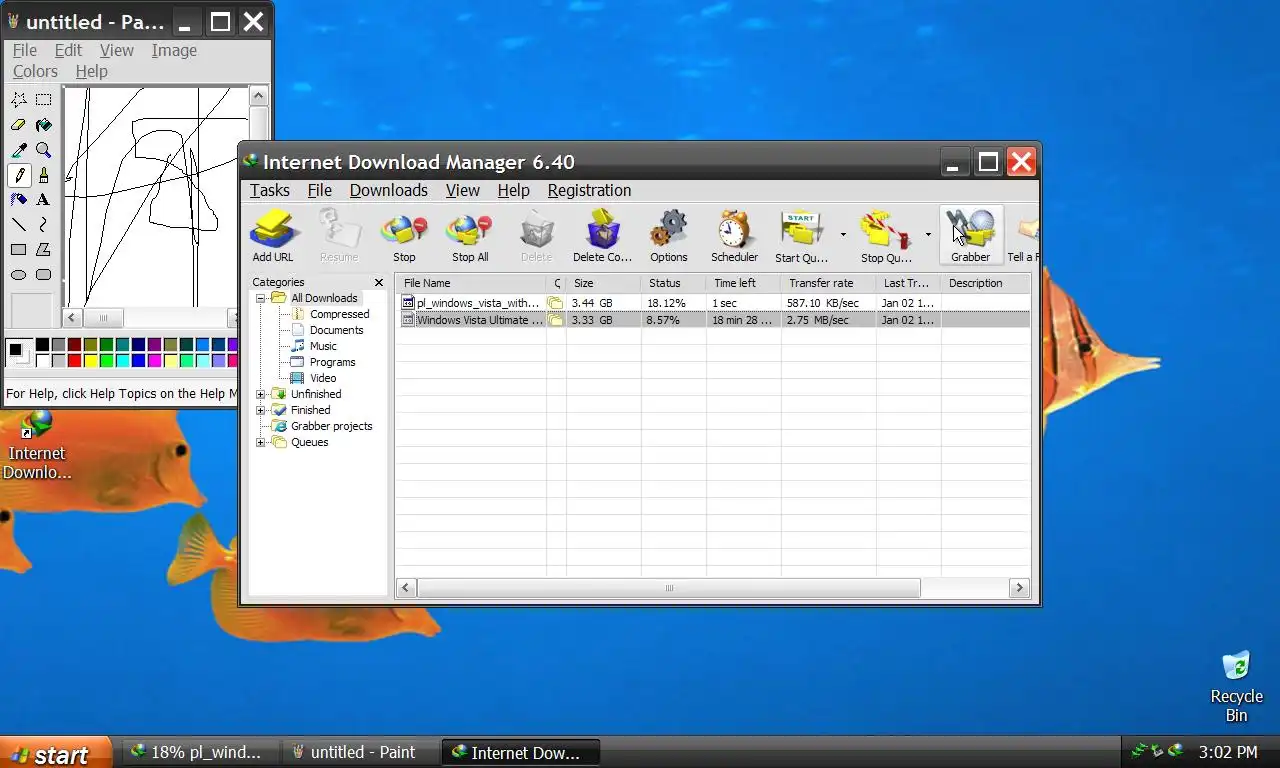Screen dimensions: 1280x768
Task: Open the Scheduler clock icon
Action: (x=734, y=236)
